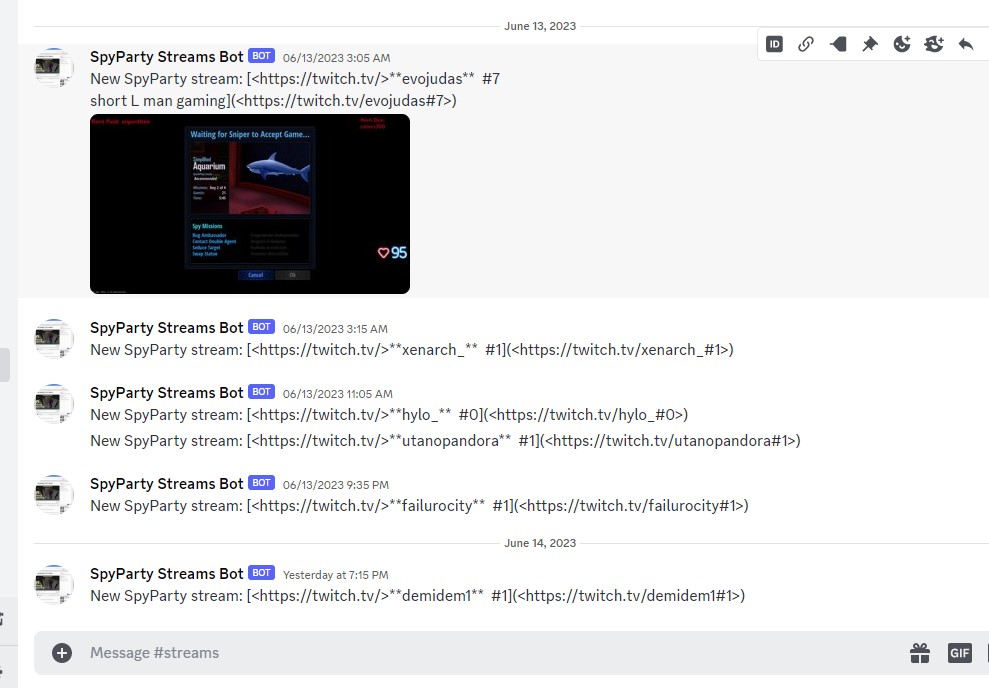
Task: Send a gift using the gift icon
Action: [x=920, y=653]
